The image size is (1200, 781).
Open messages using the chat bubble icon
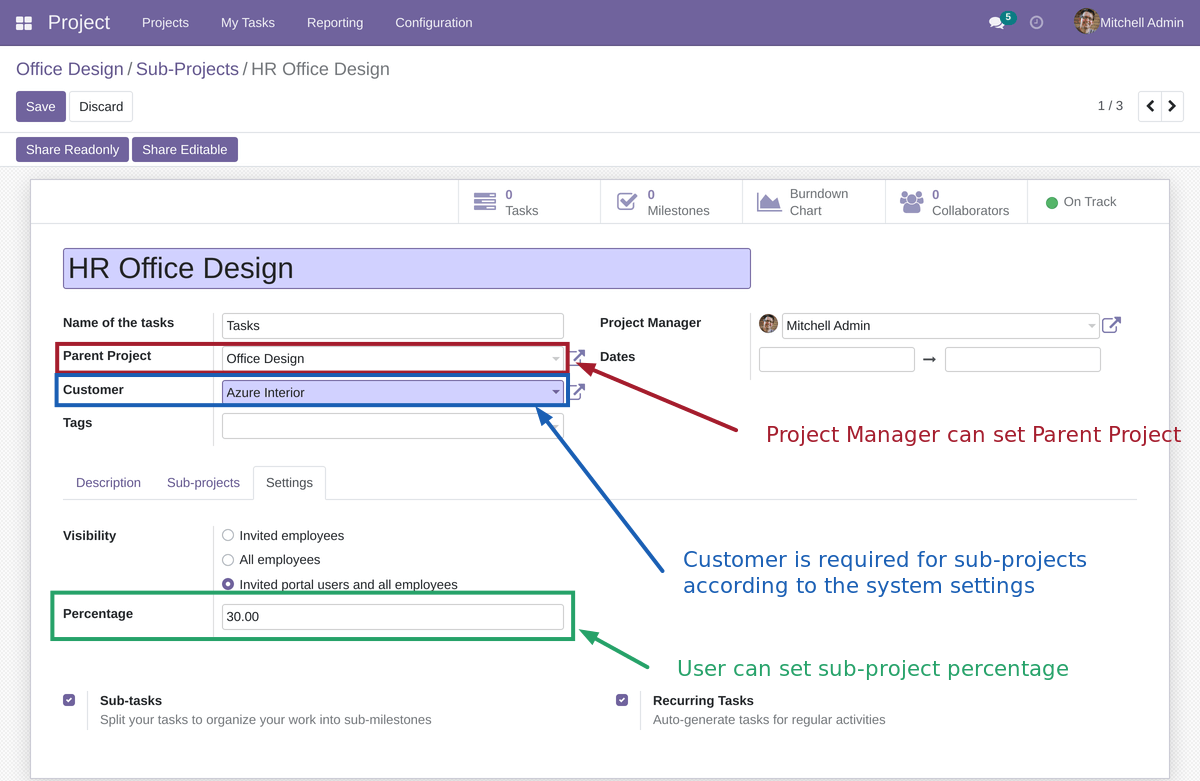tap(997, 22)
